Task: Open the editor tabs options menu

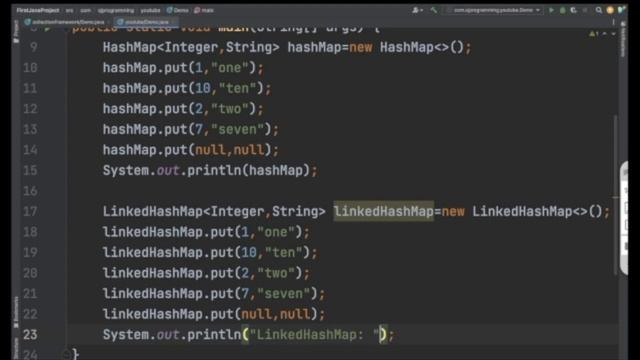Action: [613, 22]
